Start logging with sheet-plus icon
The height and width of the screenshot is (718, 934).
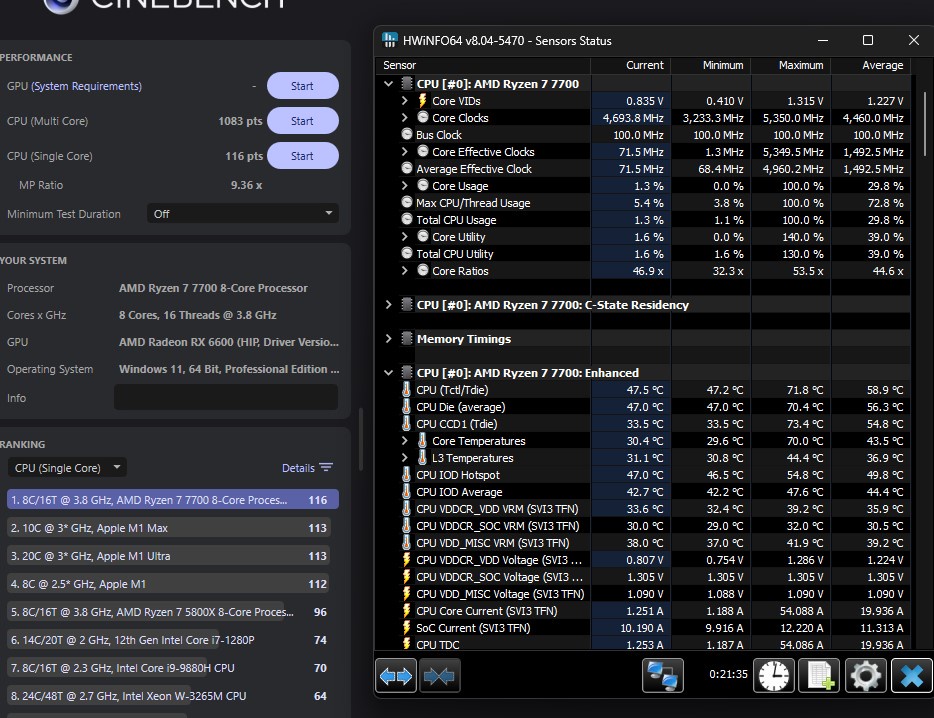tap(819, 676)
